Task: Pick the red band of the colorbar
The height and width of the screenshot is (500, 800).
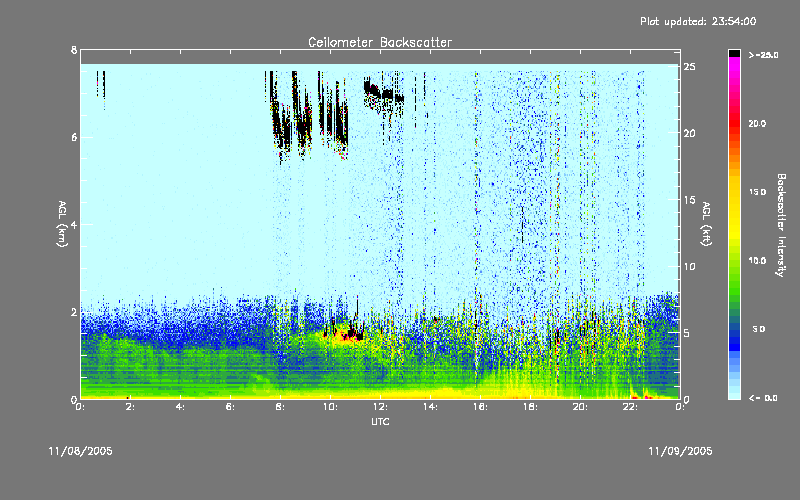Action: (x=734, y=125)
